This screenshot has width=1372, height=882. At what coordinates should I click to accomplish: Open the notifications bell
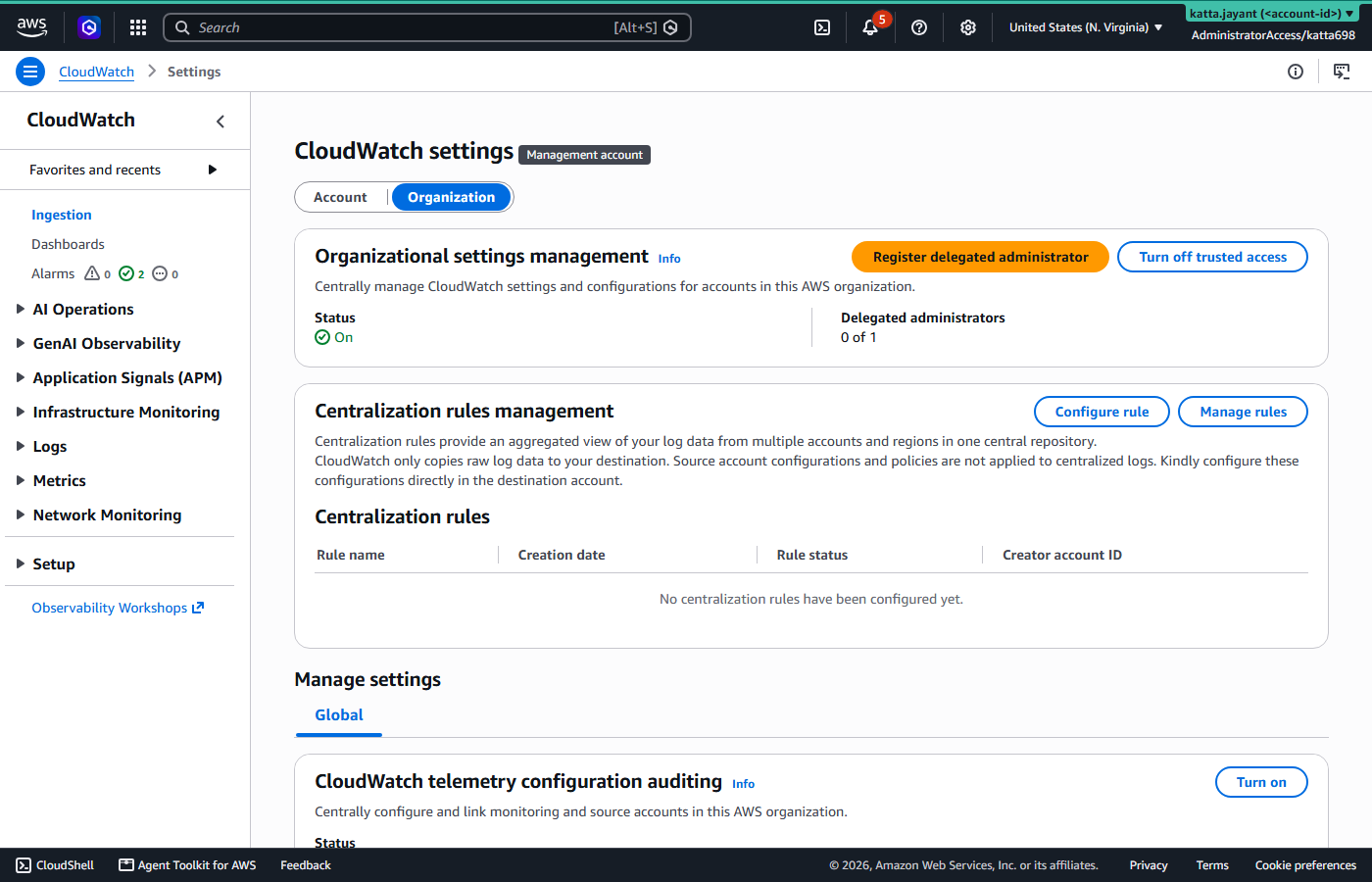(x=870, y=27)
